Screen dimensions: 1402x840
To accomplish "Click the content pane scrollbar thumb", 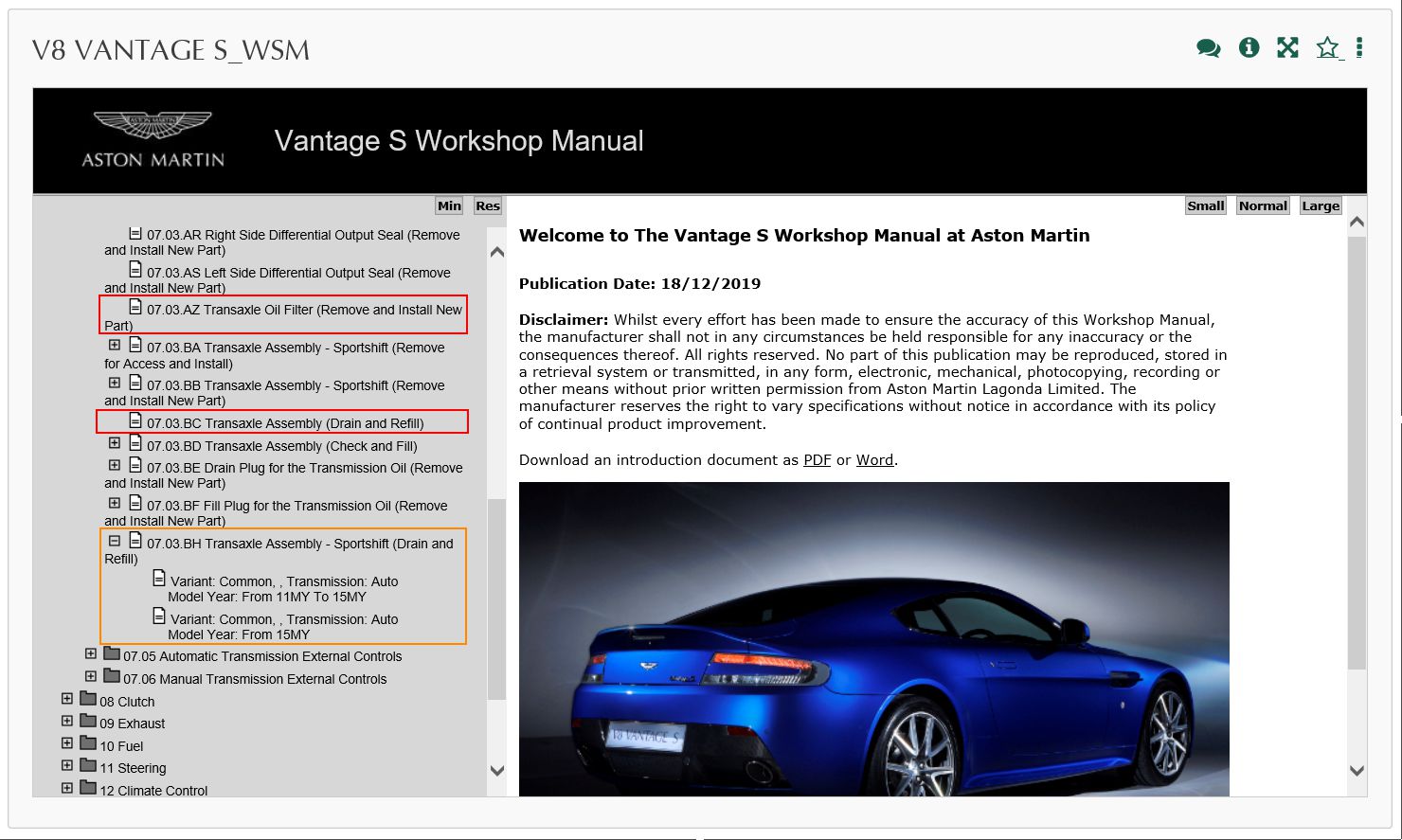I will coord(1357,454).
